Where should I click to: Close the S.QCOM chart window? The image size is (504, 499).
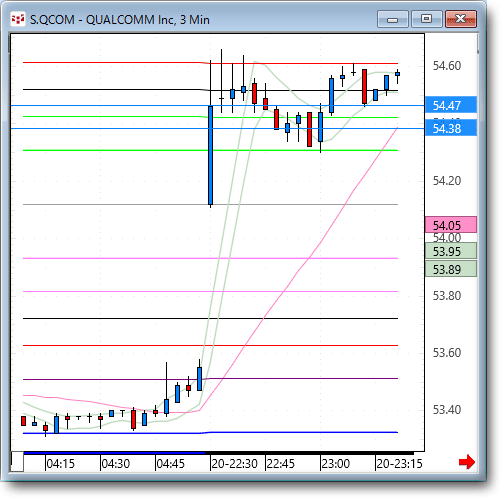coord(461,19)
